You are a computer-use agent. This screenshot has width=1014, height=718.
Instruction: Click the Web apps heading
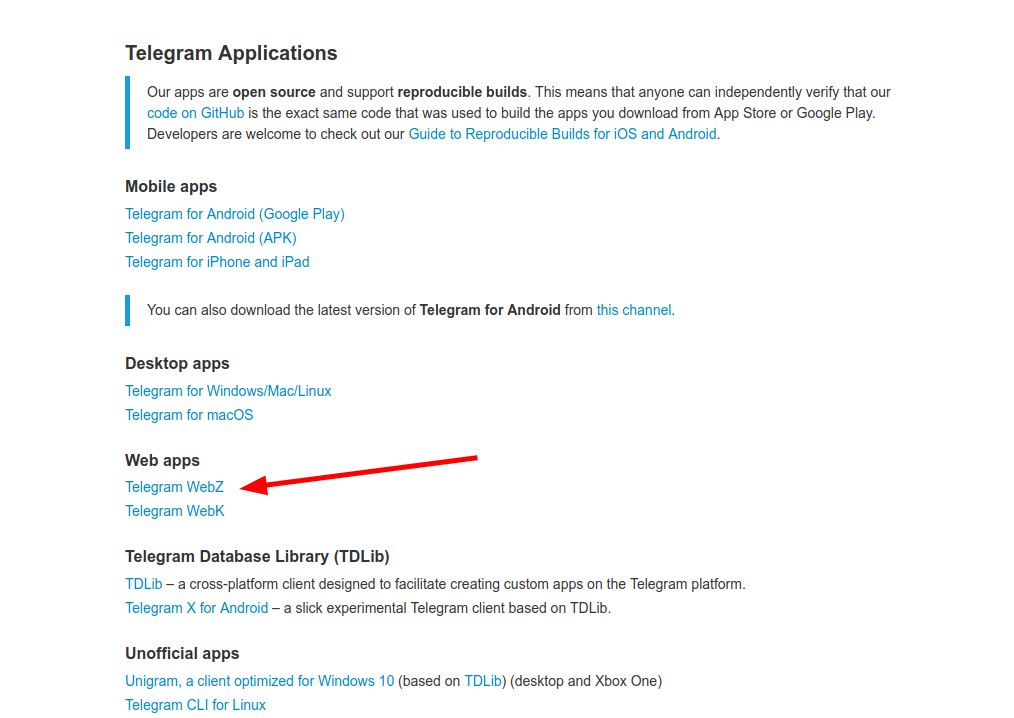pyautogui.click(x=162, y=461)
